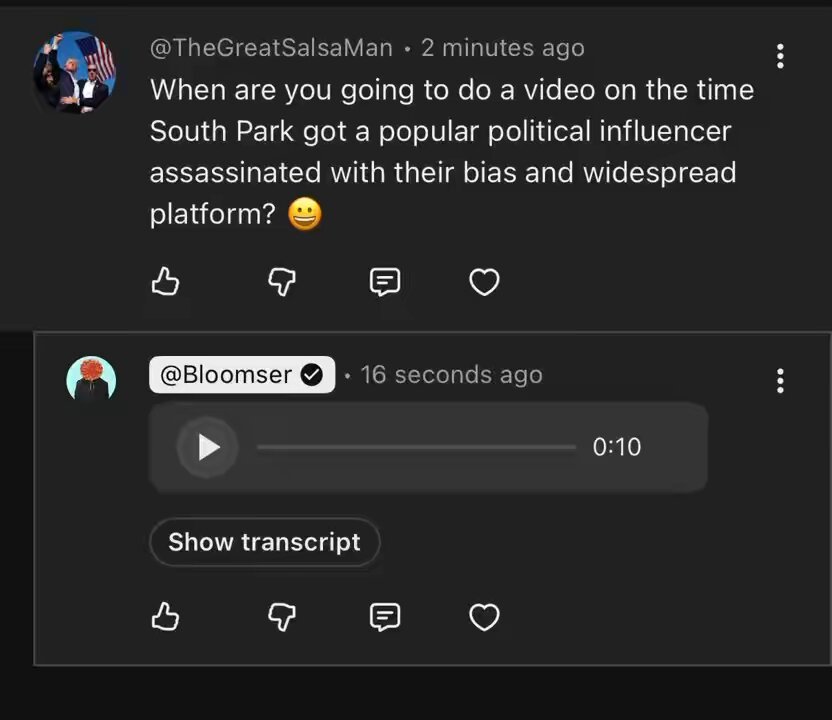Give thumbs up to Bloomser's reply

click(165, 617)
